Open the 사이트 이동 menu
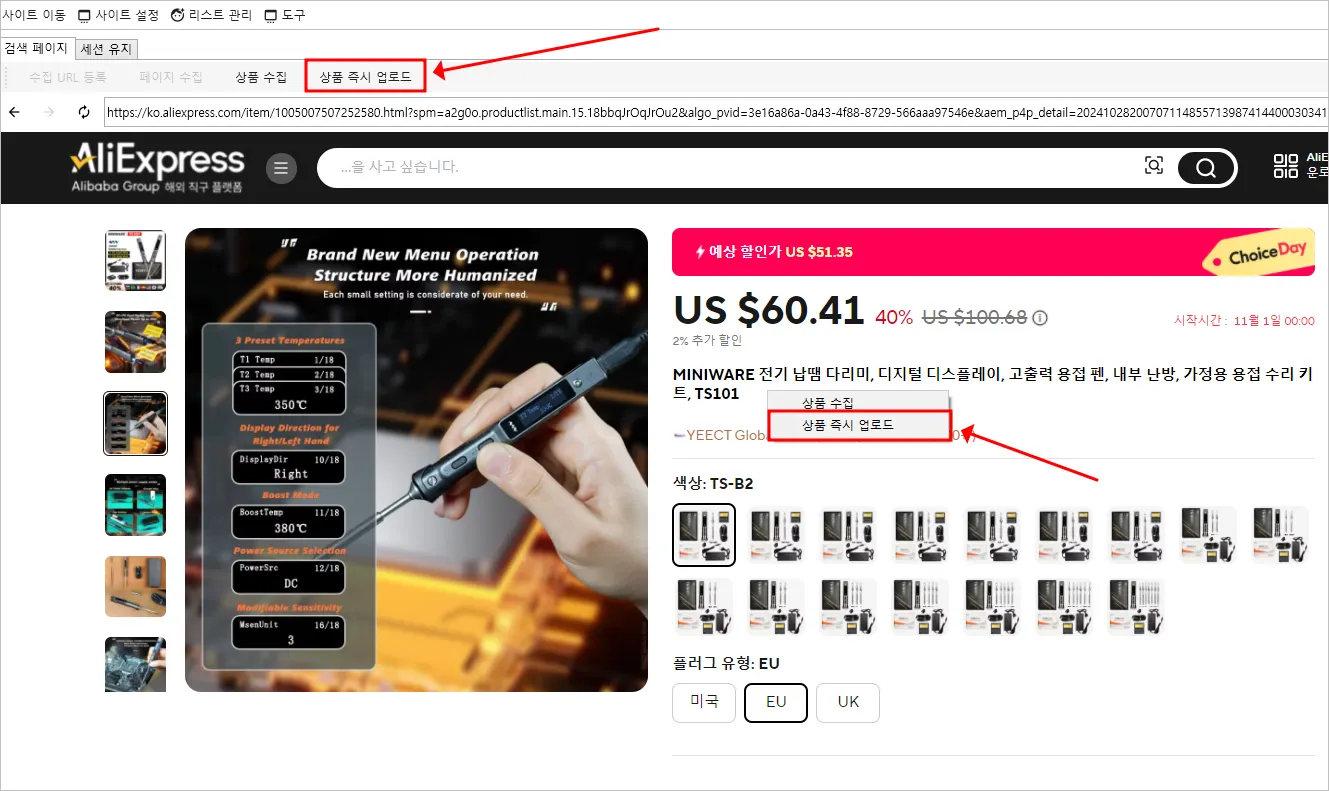Viewport: 1329px width, 791px height. coord(34,15)
